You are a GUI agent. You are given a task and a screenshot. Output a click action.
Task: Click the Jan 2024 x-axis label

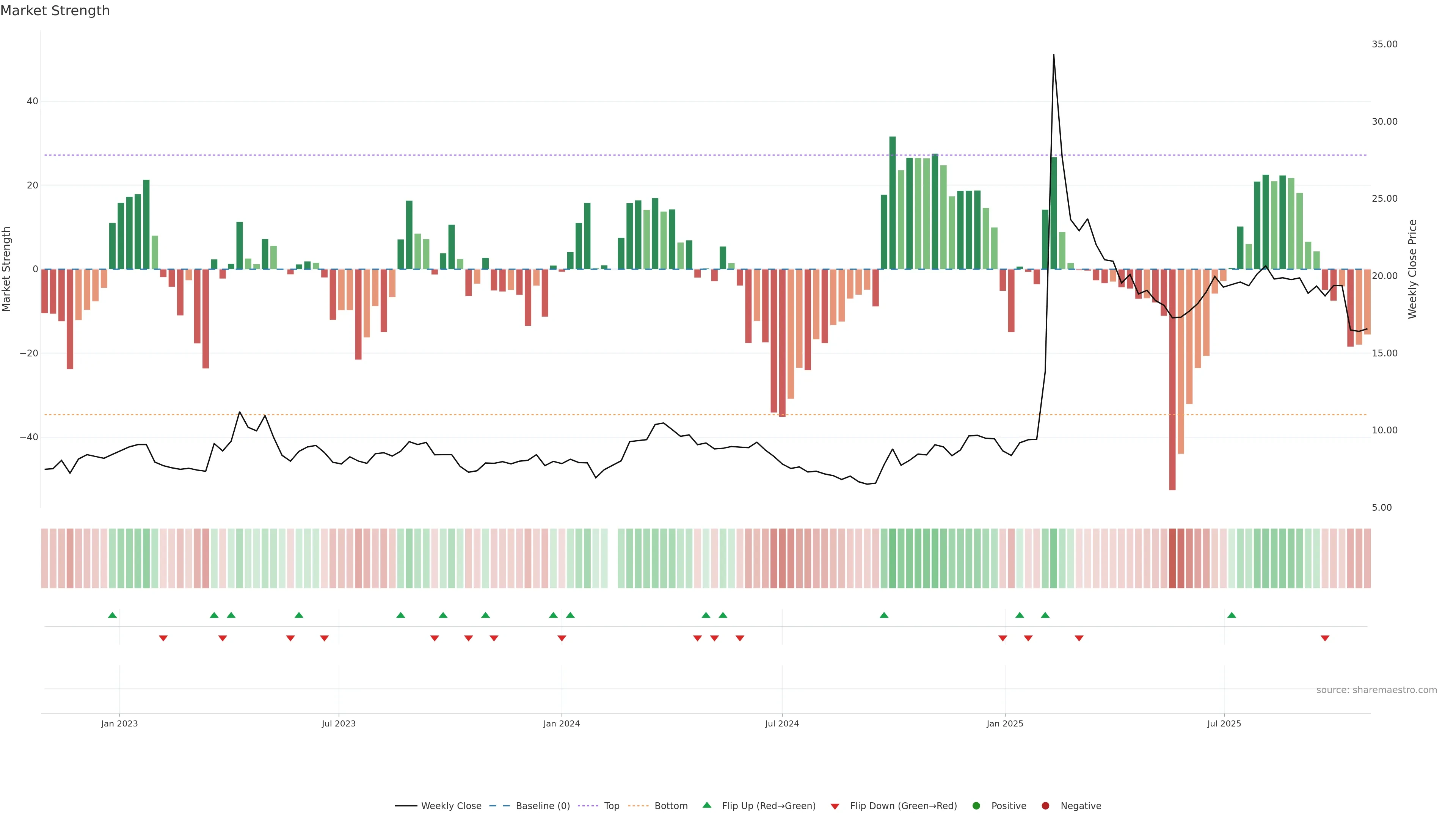(561, 723)
